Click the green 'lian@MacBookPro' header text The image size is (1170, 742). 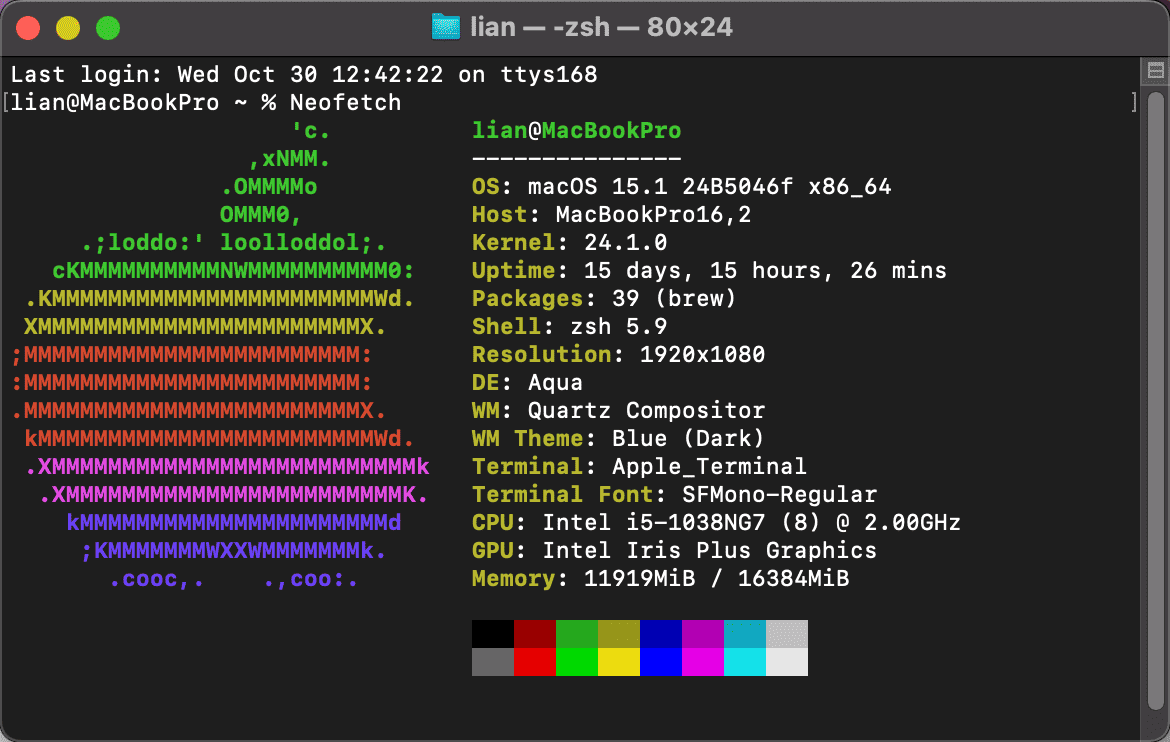(x=576, y=131)
